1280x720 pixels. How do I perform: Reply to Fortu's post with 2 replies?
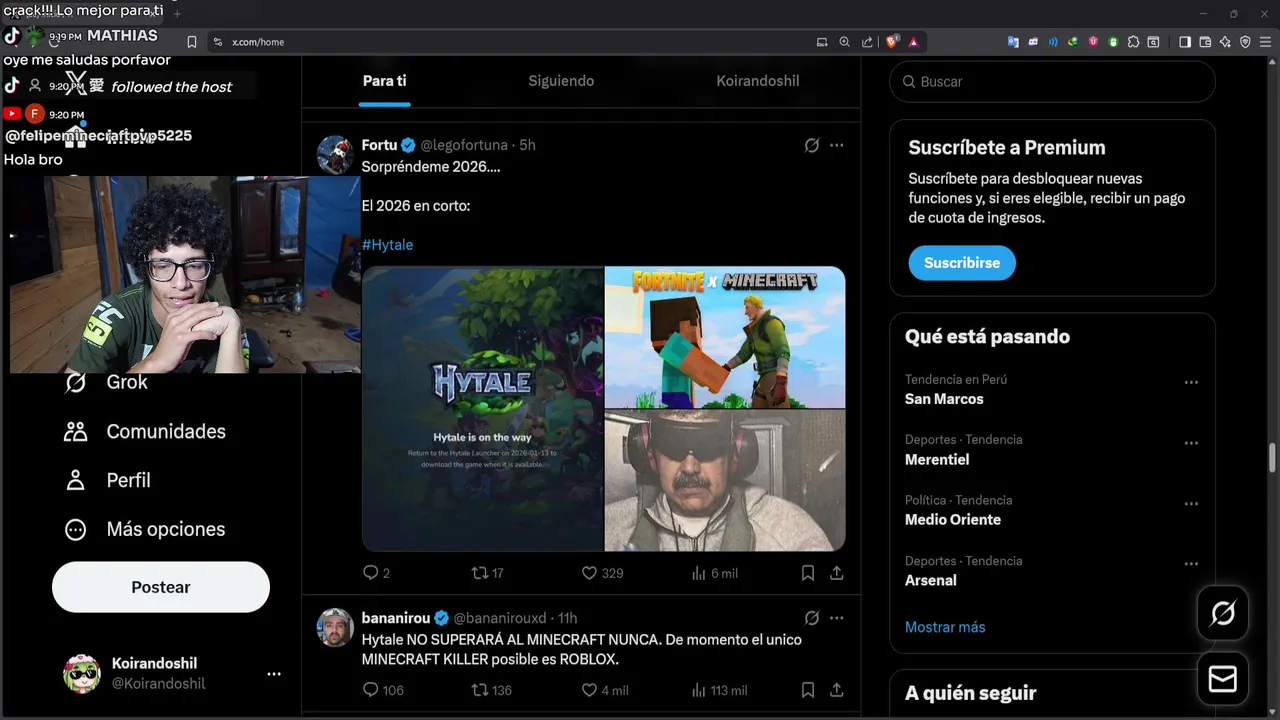[x=376, y=573]
